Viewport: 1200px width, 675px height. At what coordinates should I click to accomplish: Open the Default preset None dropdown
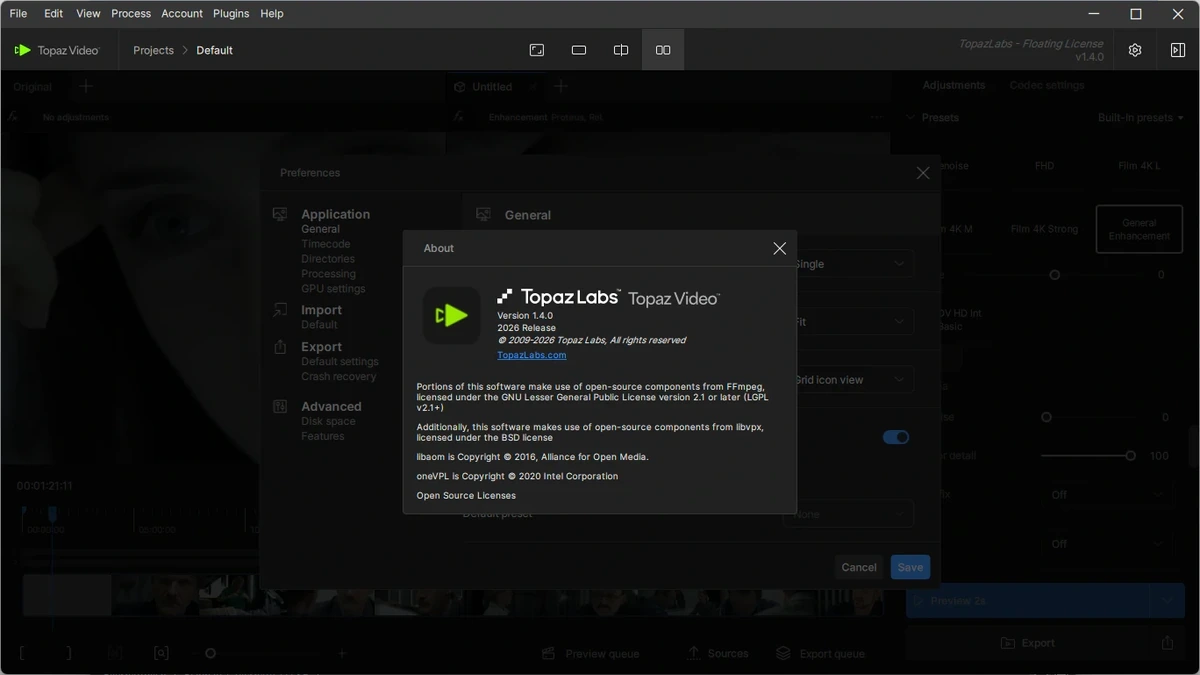848,514
